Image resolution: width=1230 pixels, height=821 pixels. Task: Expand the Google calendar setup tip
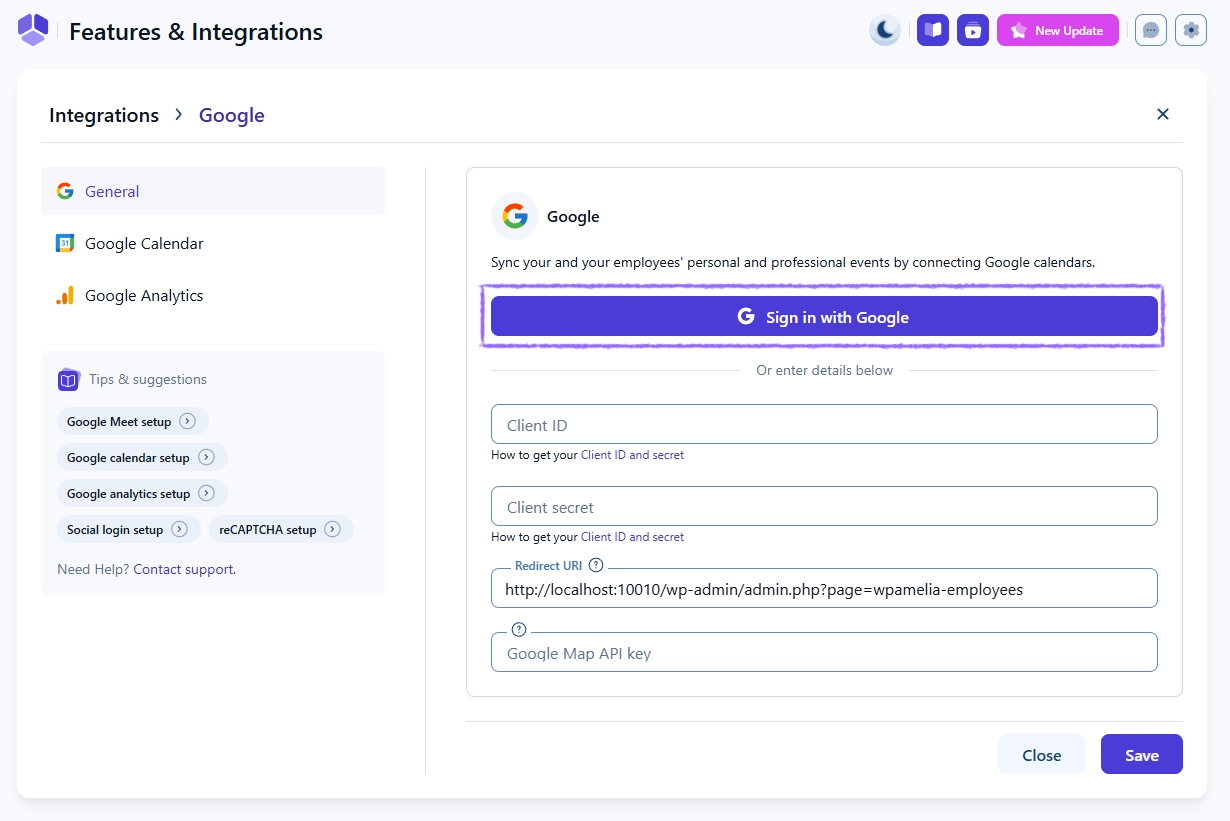pos(141,457)
